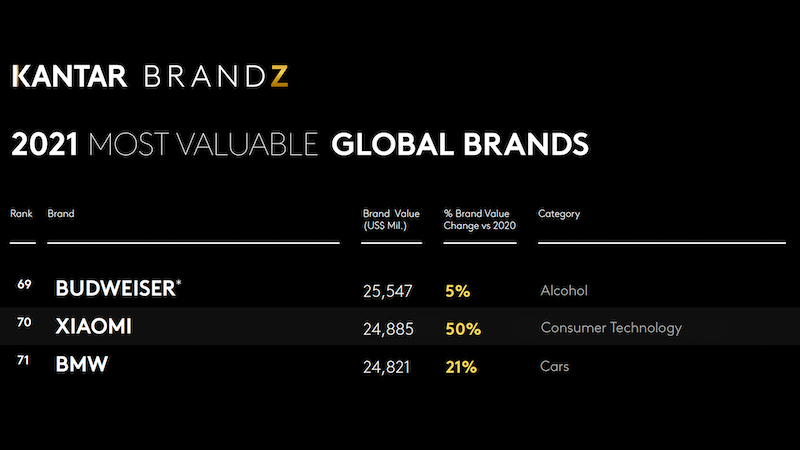The width and height of the screenshot is (800, 450).
Task: Click the yellow 21% change figure
Action: point(461,367)
